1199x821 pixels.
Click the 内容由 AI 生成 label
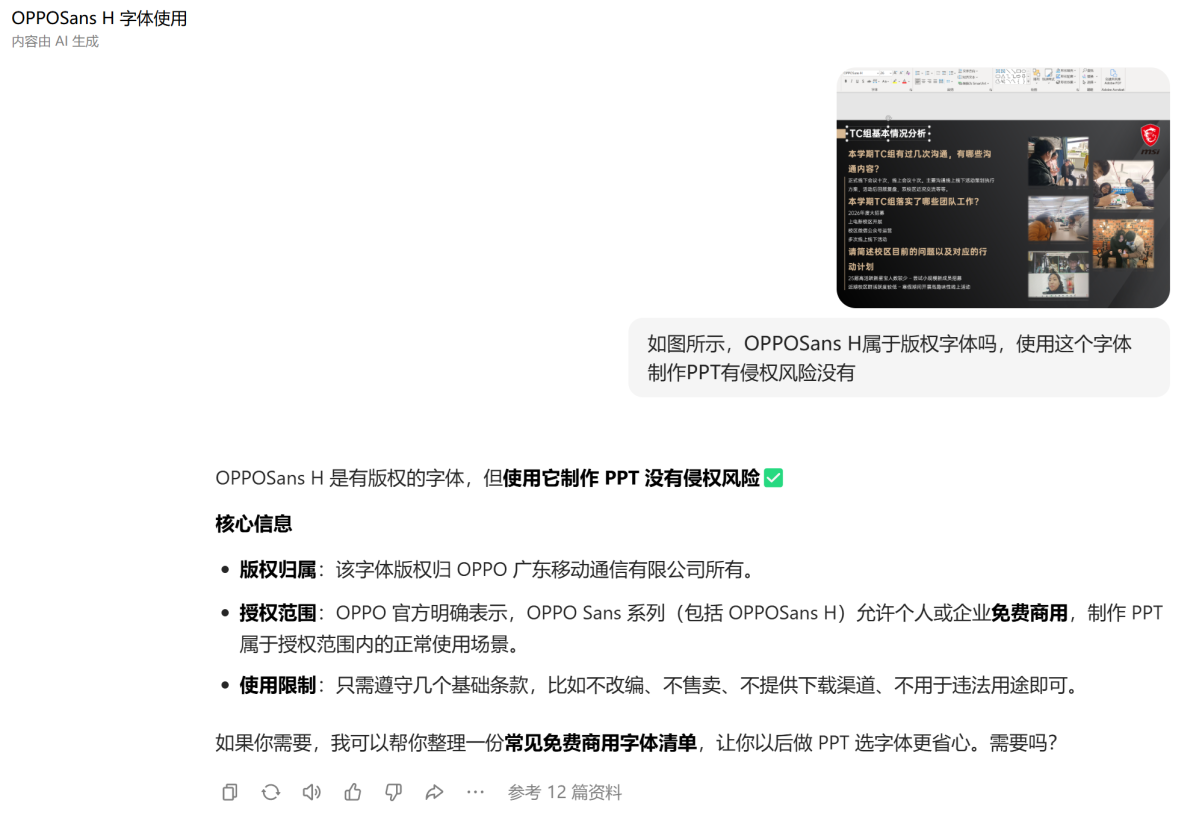(54, 41)
